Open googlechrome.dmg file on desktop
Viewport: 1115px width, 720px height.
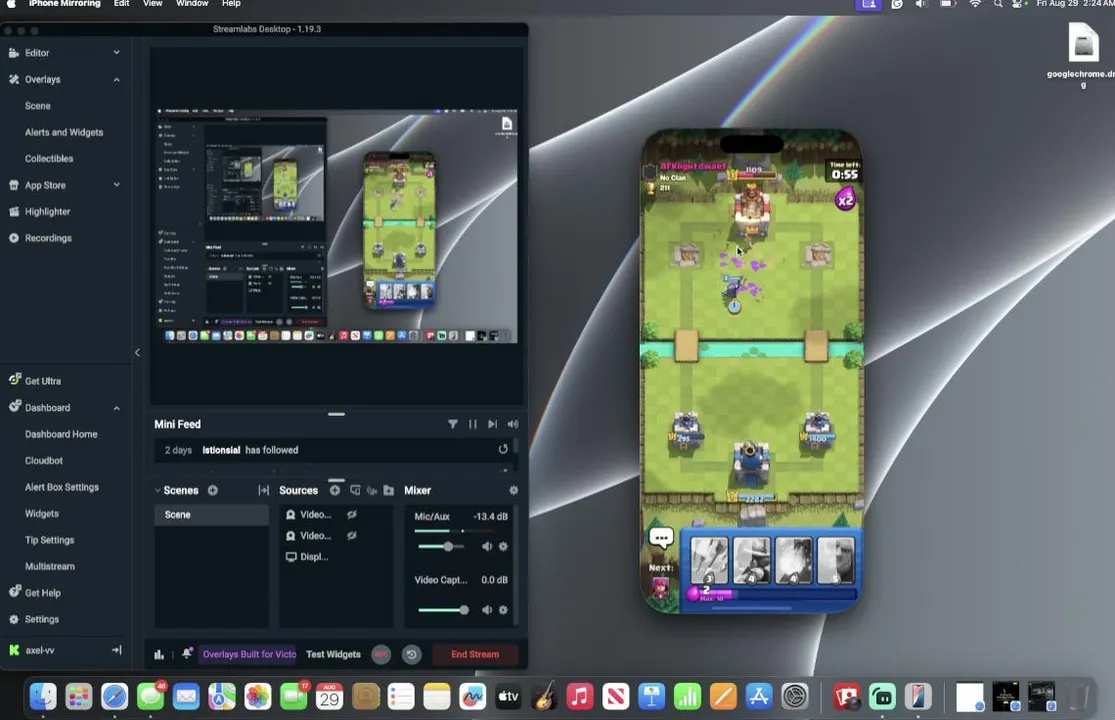(x=1083, y=54)
